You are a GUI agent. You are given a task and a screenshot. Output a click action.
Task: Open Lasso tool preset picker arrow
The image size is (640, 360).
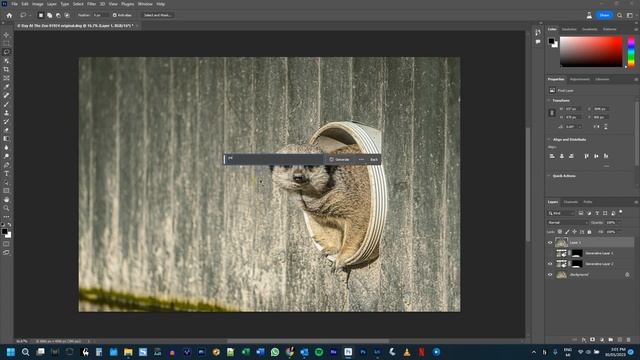(x=30, y=15)
